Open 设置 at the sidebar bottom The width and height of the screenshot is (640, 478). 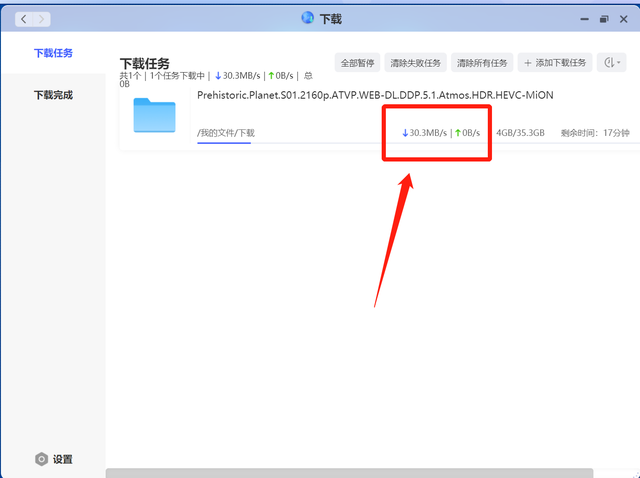[x=53, y=459]
